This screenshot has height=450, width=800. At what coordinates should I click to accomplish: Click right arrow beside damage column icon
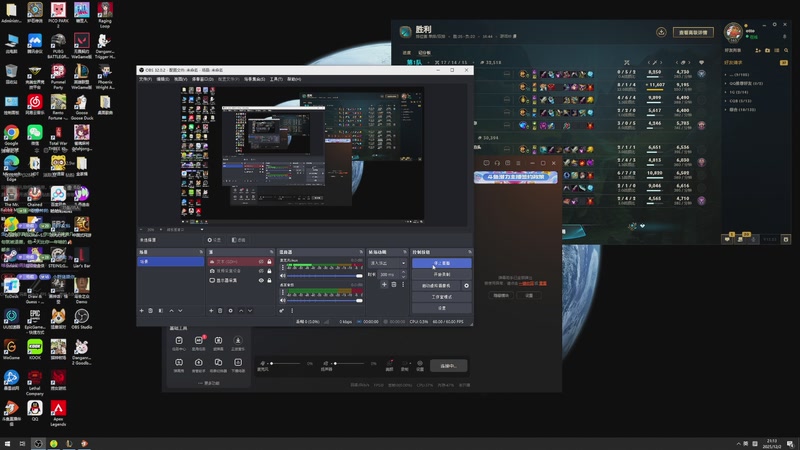click(x=661, y=63)
